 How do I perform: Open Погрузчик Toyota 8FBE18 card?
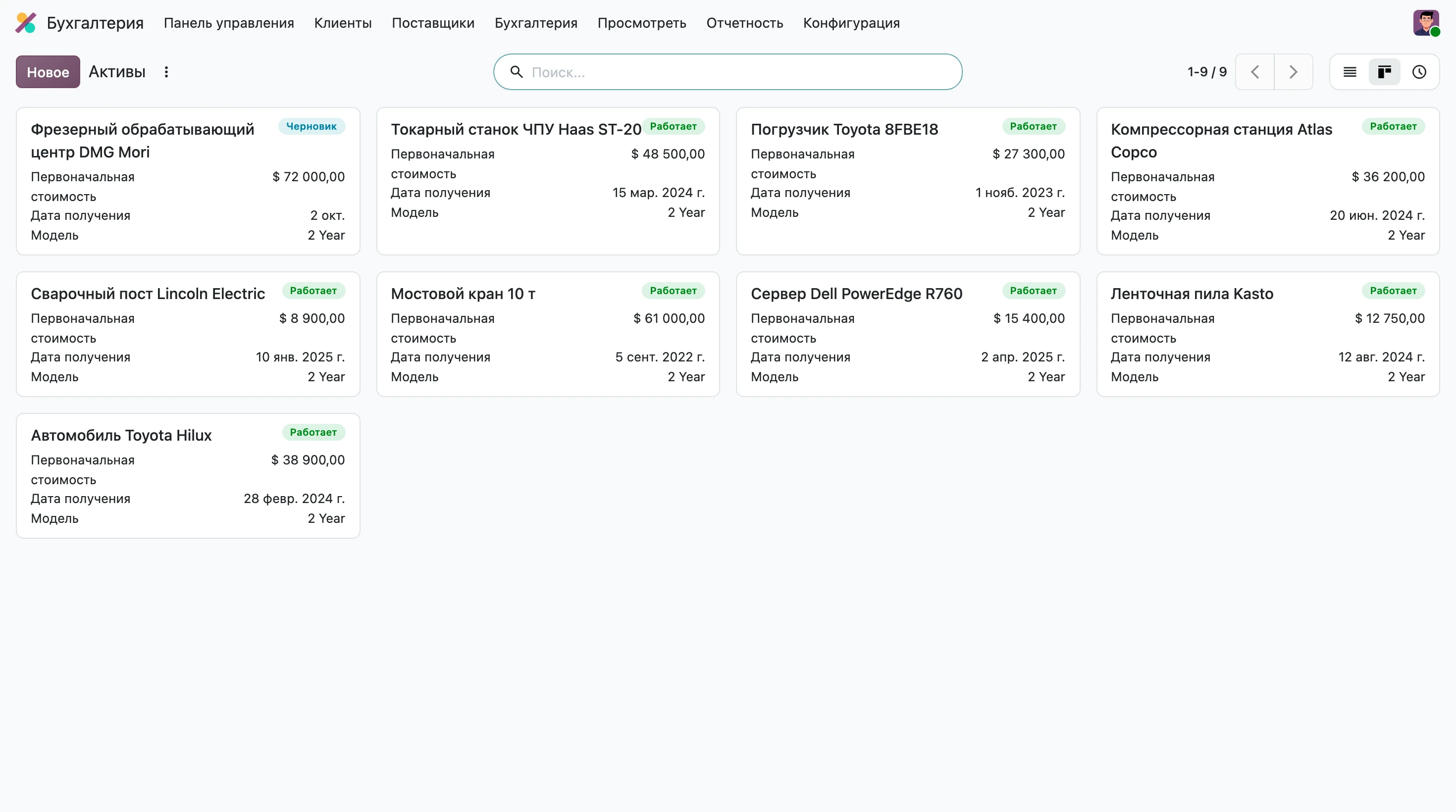tap(908, 181)
